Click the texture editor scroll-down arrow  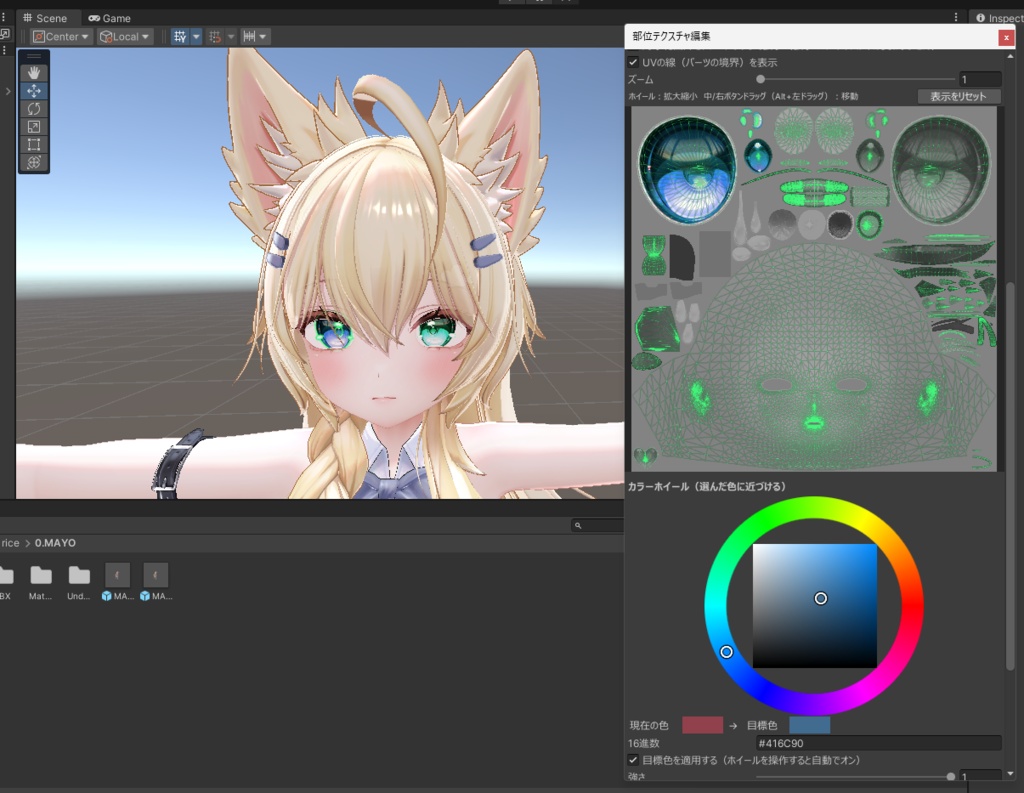[x=1010, y=773]
